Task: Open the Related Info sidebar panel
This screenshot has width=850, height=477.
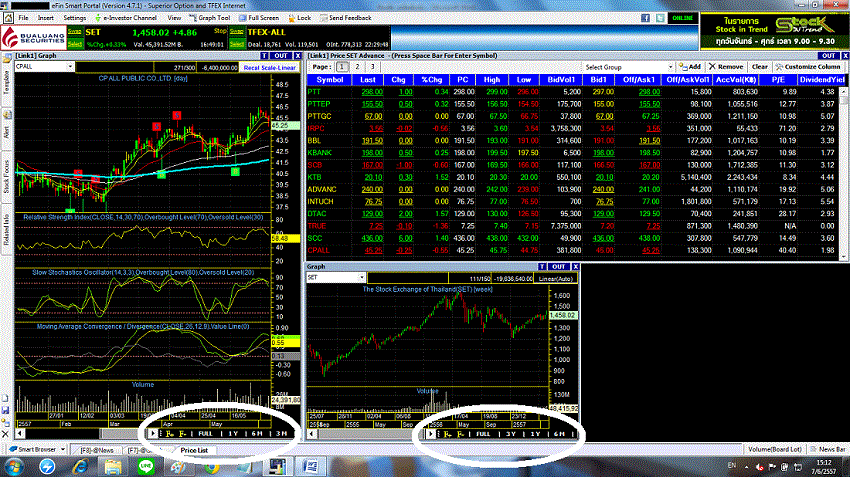Action: click(7, 230)
